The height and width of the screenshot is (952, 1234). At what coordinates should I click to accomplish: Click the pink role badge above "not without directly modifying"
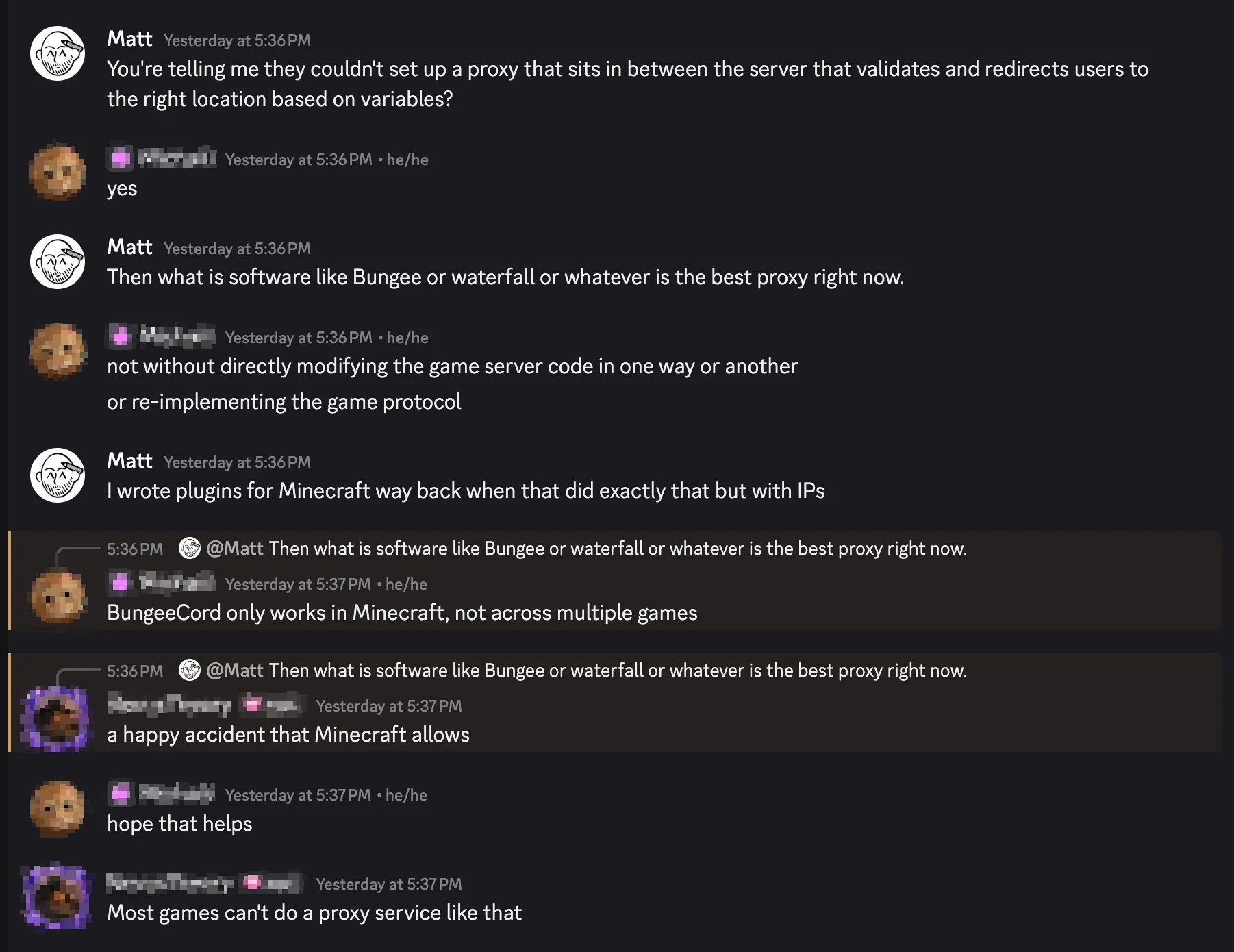121,337
